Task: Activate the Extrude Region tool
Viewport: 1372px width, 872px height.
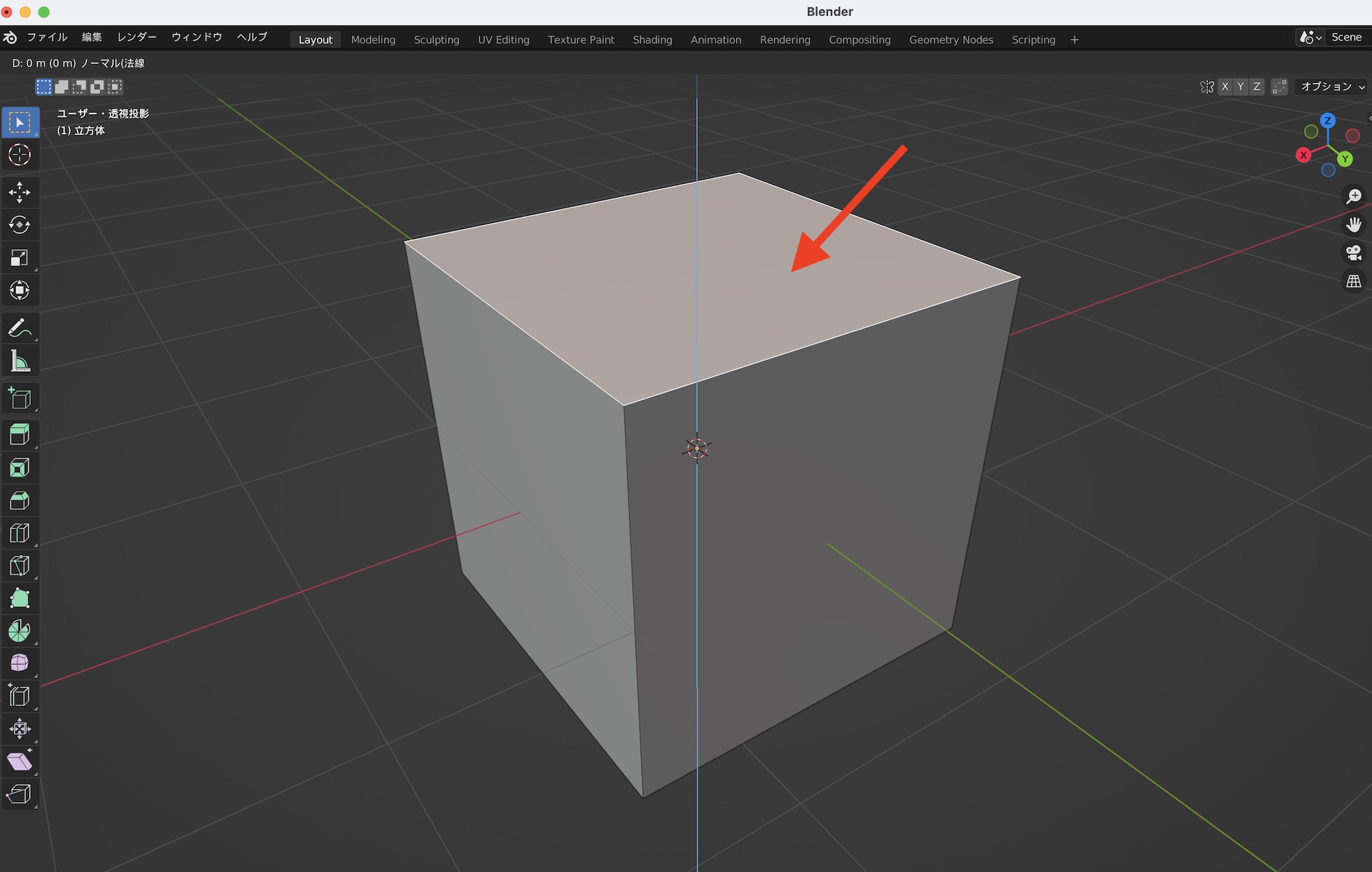Action: (19, 434)
